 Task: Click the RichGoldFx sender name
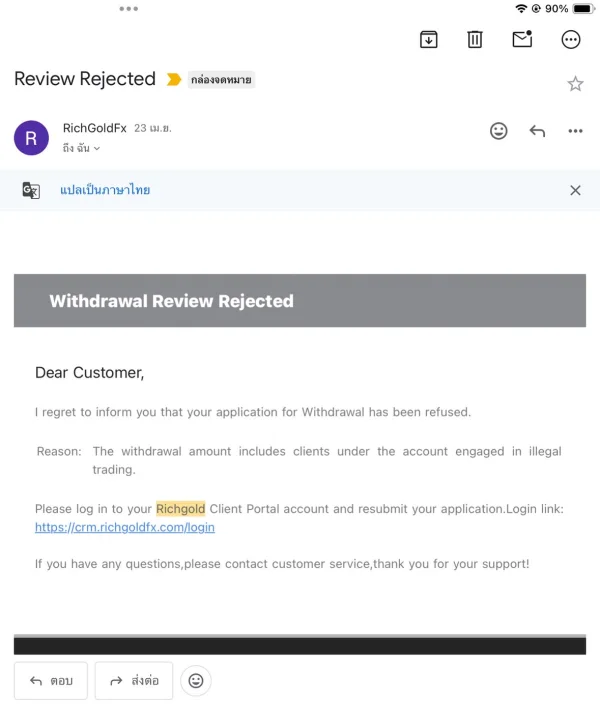coord(94,128)
